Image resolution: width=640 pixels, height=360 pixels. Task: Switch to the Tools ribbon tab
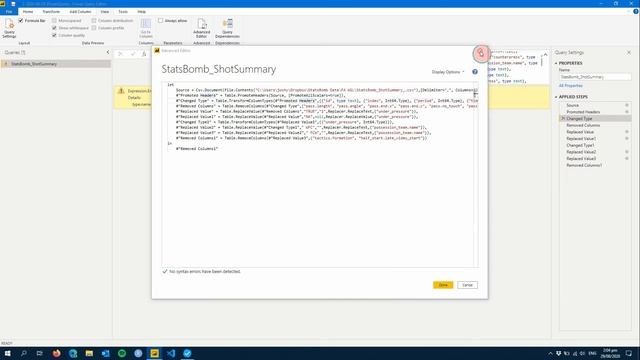pos(123,12)
